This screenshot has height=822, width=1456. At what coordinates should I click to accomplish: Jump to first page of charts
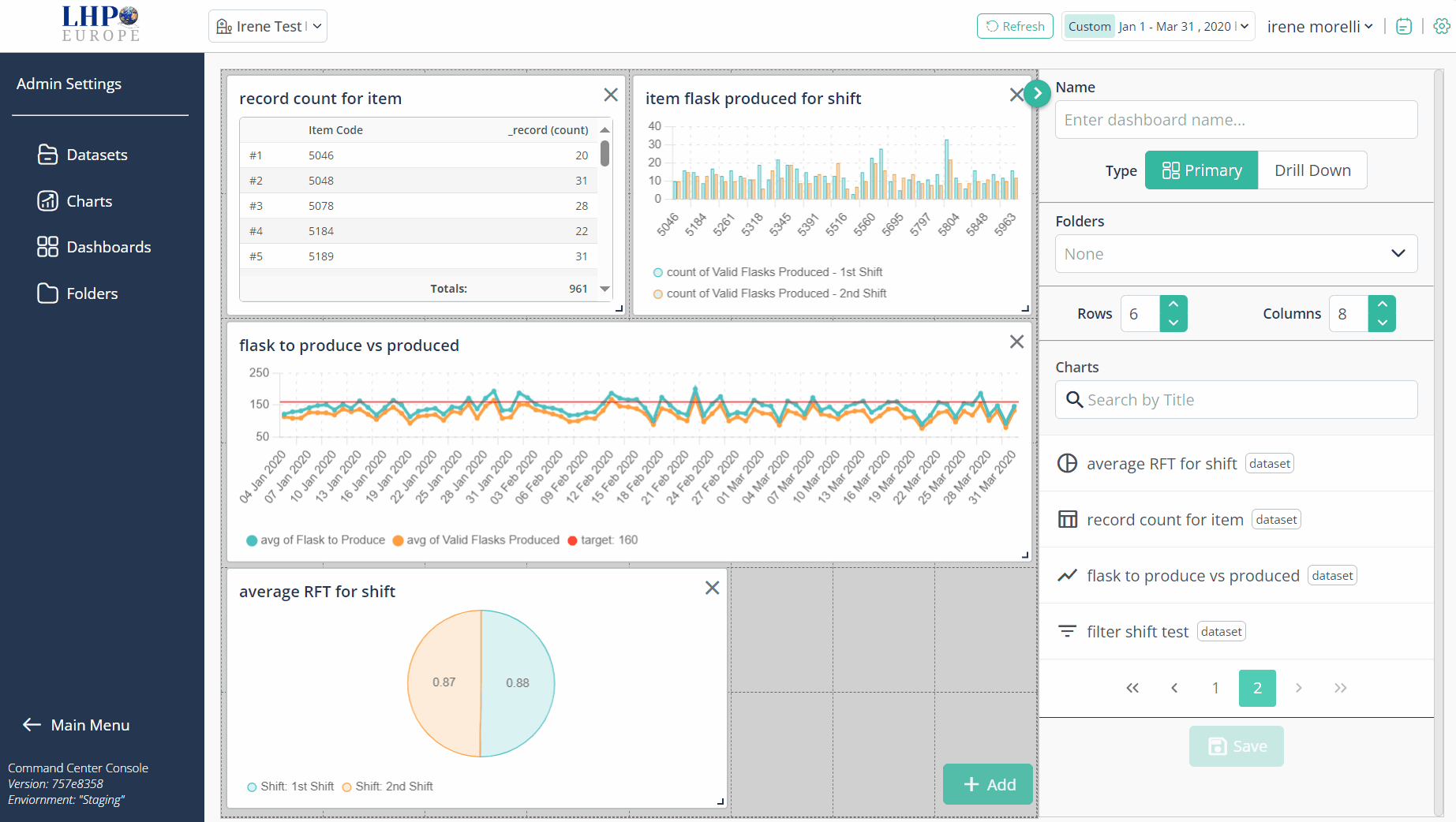pyautogui.click(x=1132, y=688)
